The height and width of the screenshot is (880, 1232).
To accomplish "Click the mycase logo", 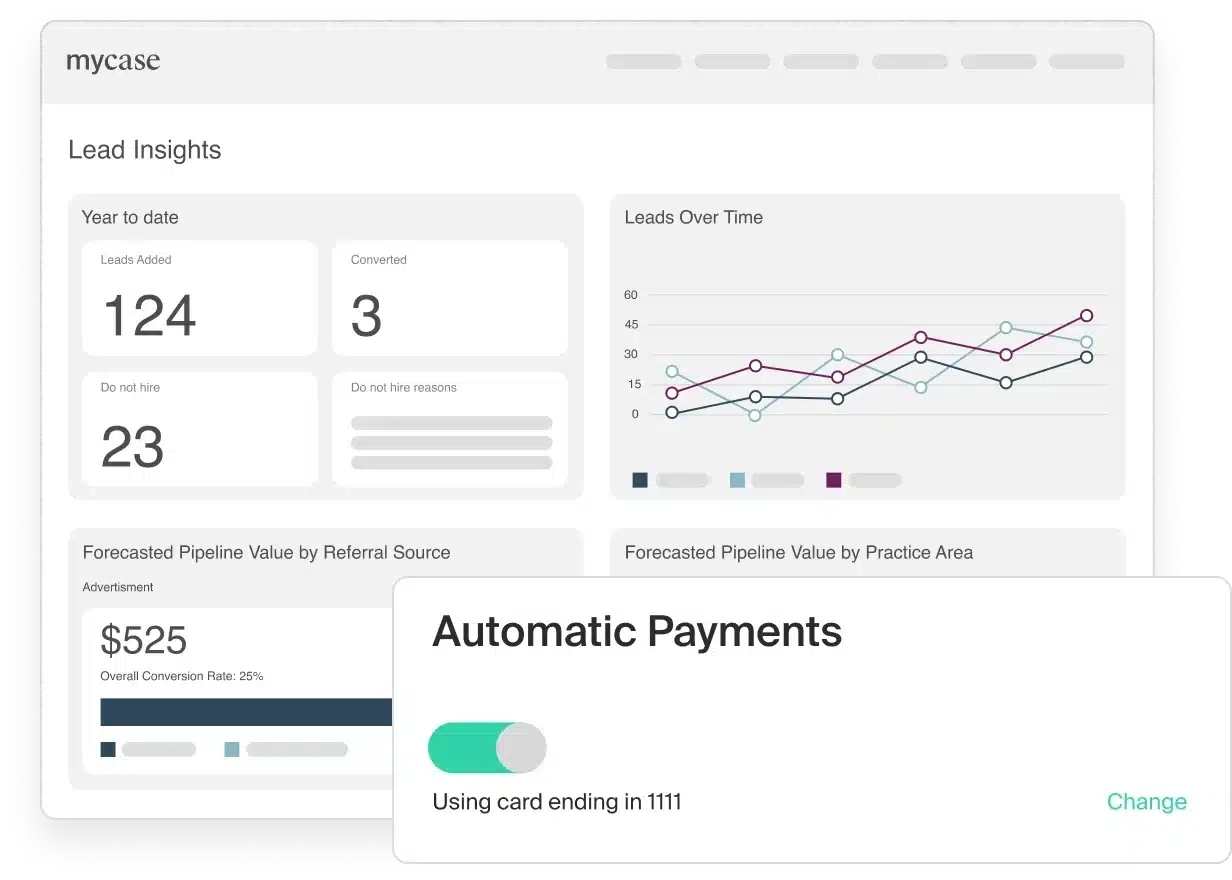I will [113, 62].
